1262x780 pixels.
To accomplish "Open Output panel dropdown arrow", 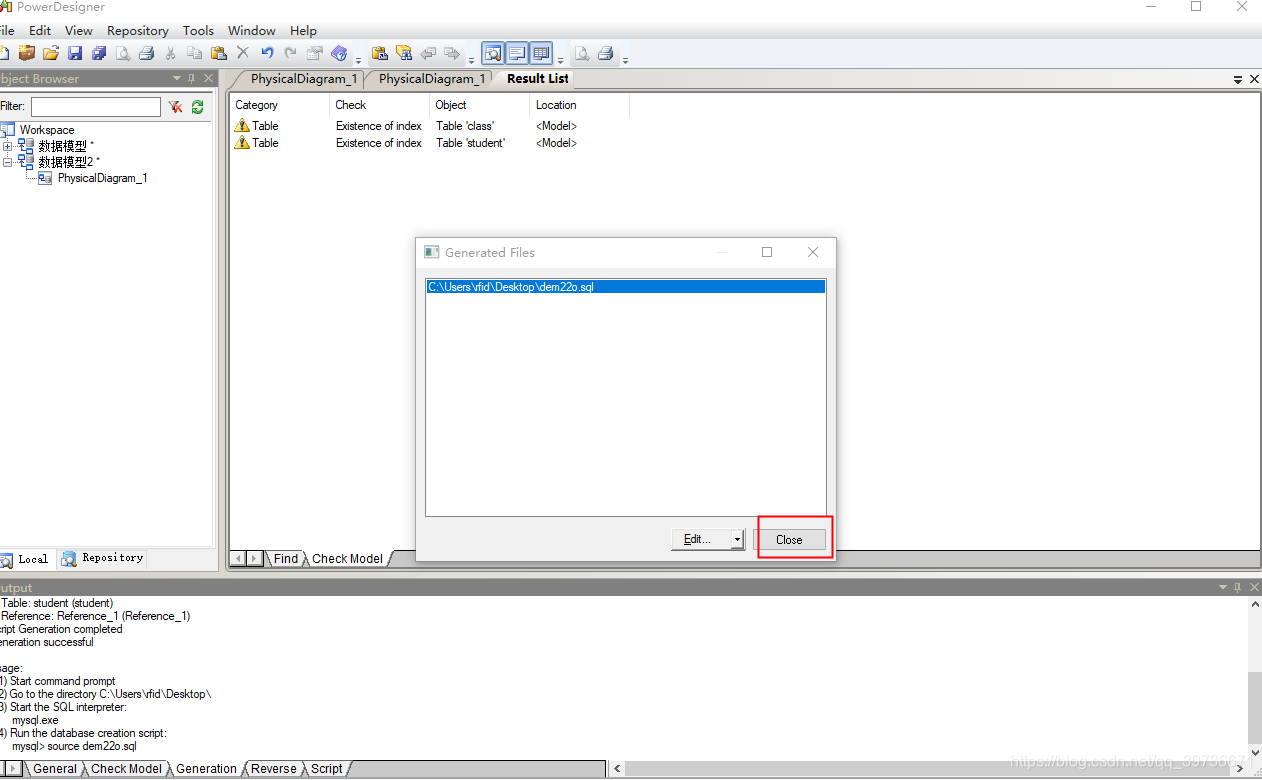I will click(x=1222, y=588).
